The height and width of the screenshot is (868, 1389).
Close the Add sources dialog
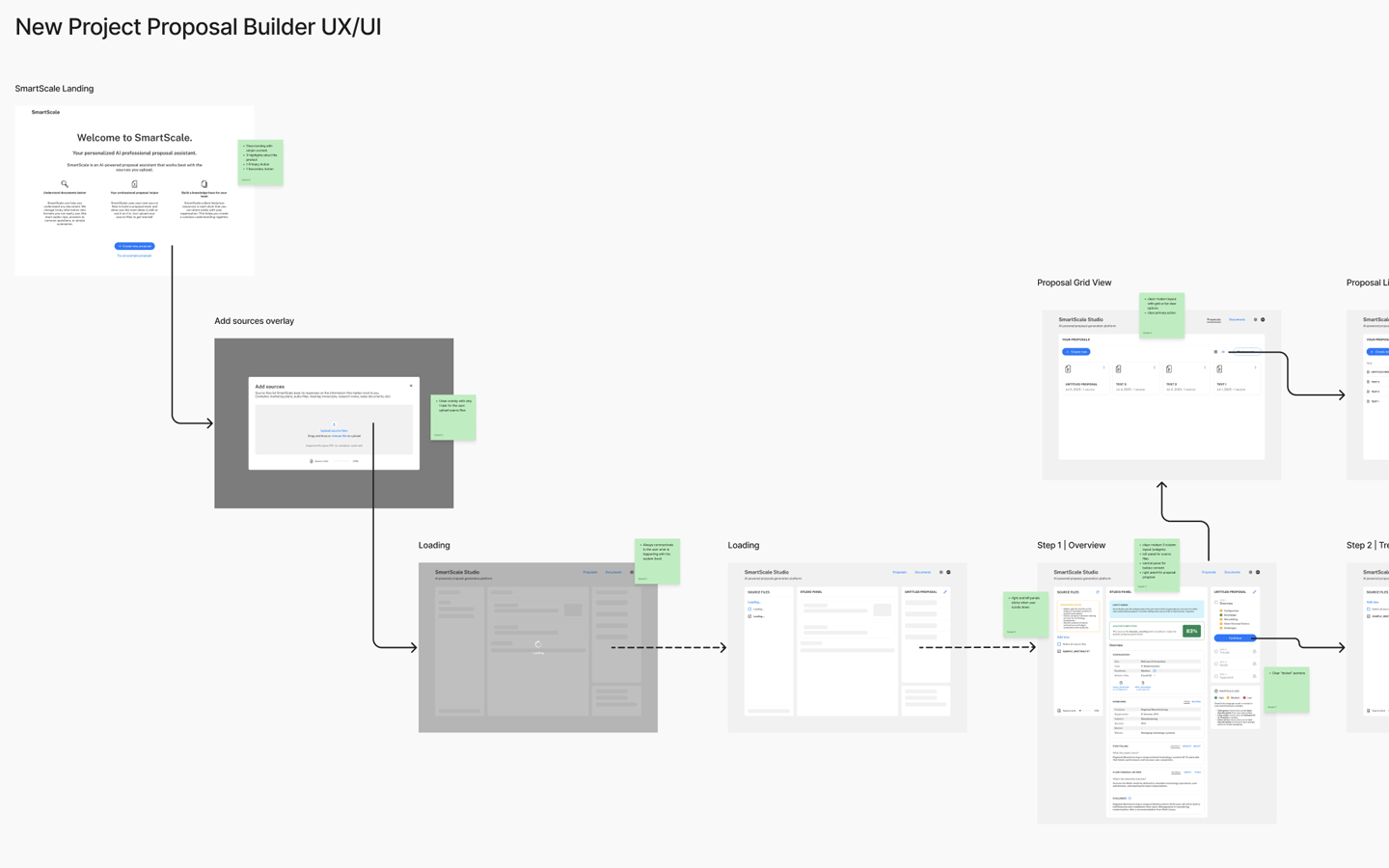coord(411,386)
